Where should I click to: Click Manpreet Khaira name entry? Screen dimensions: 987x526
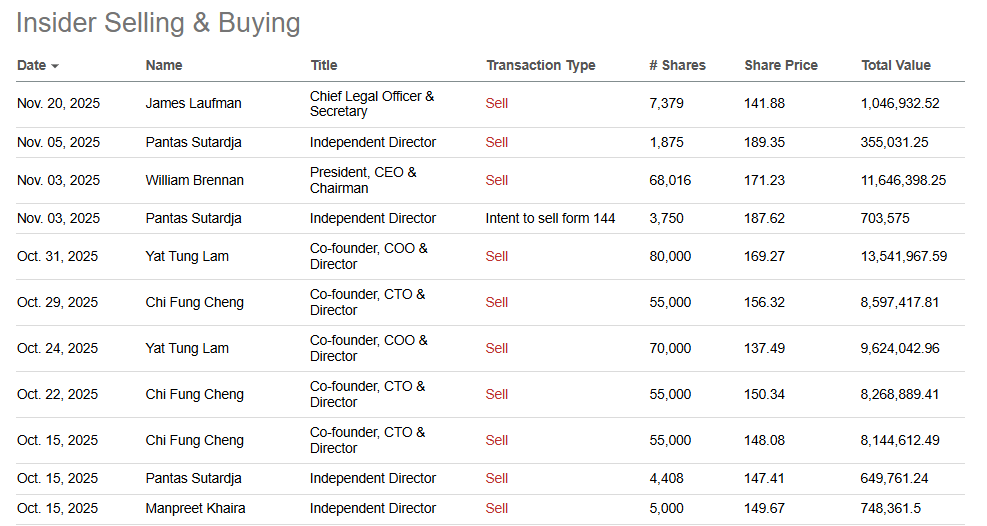pyautogui.click(x=195, y=508)
